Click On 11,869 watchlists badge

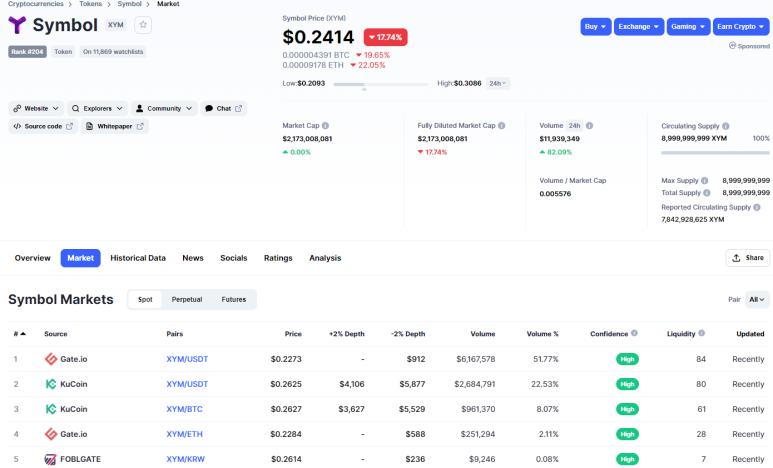113,52
